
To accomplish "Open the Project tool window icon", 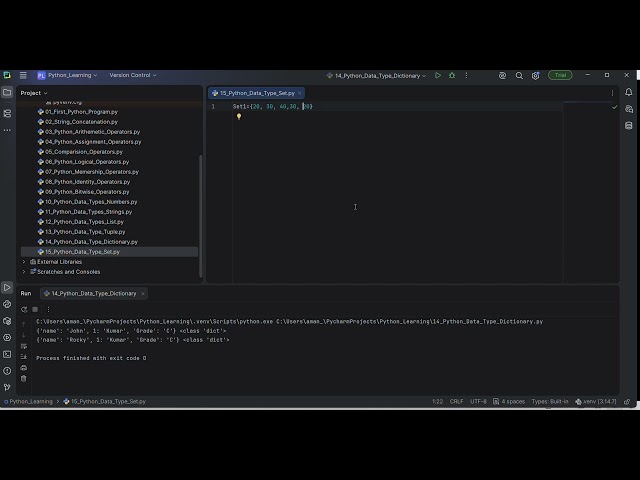I will pyautogui.click(x=7, y=93).
